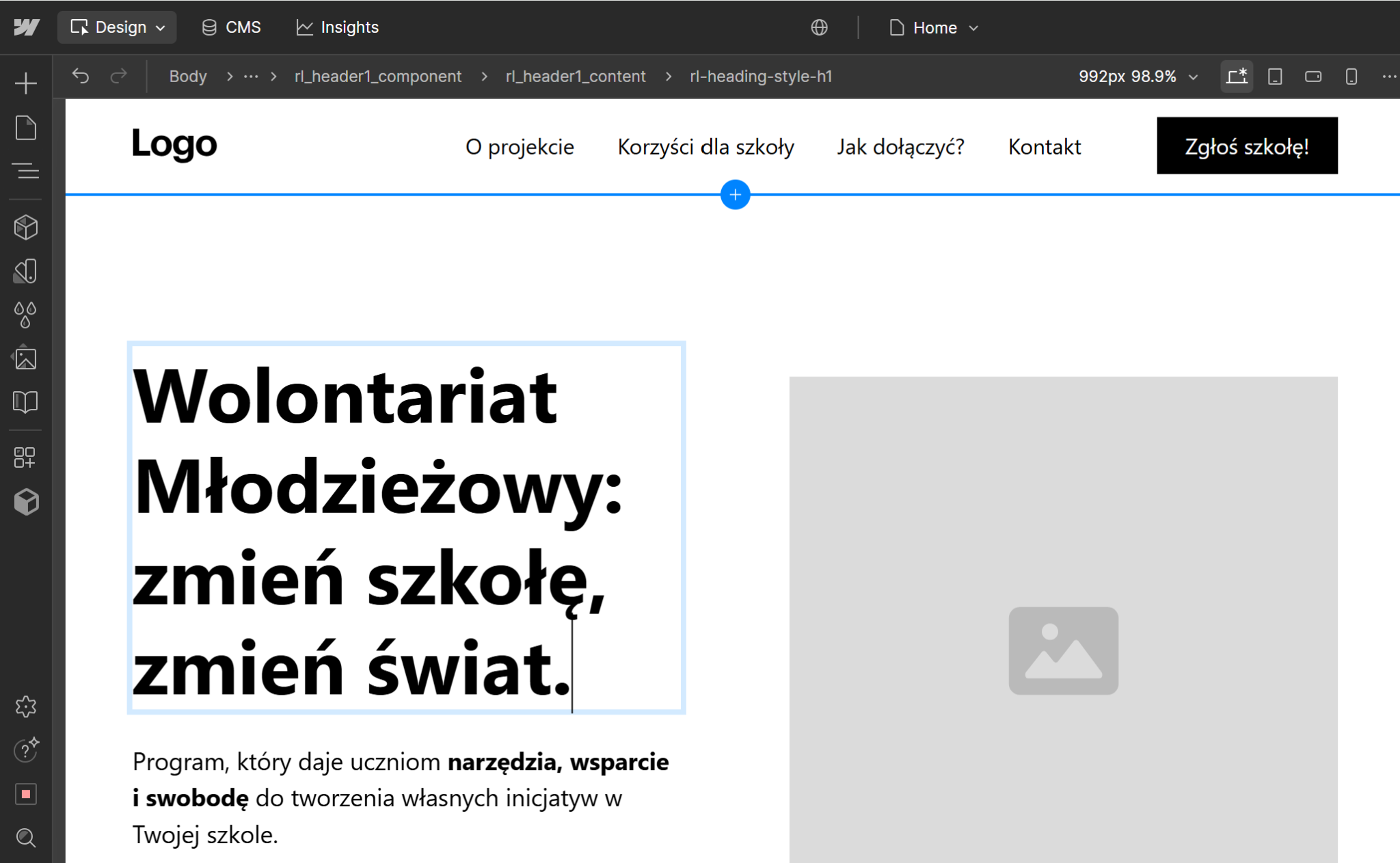Open the Style selectors droplets panel
The image size is (1400, 863).
[x=26, y=315]
